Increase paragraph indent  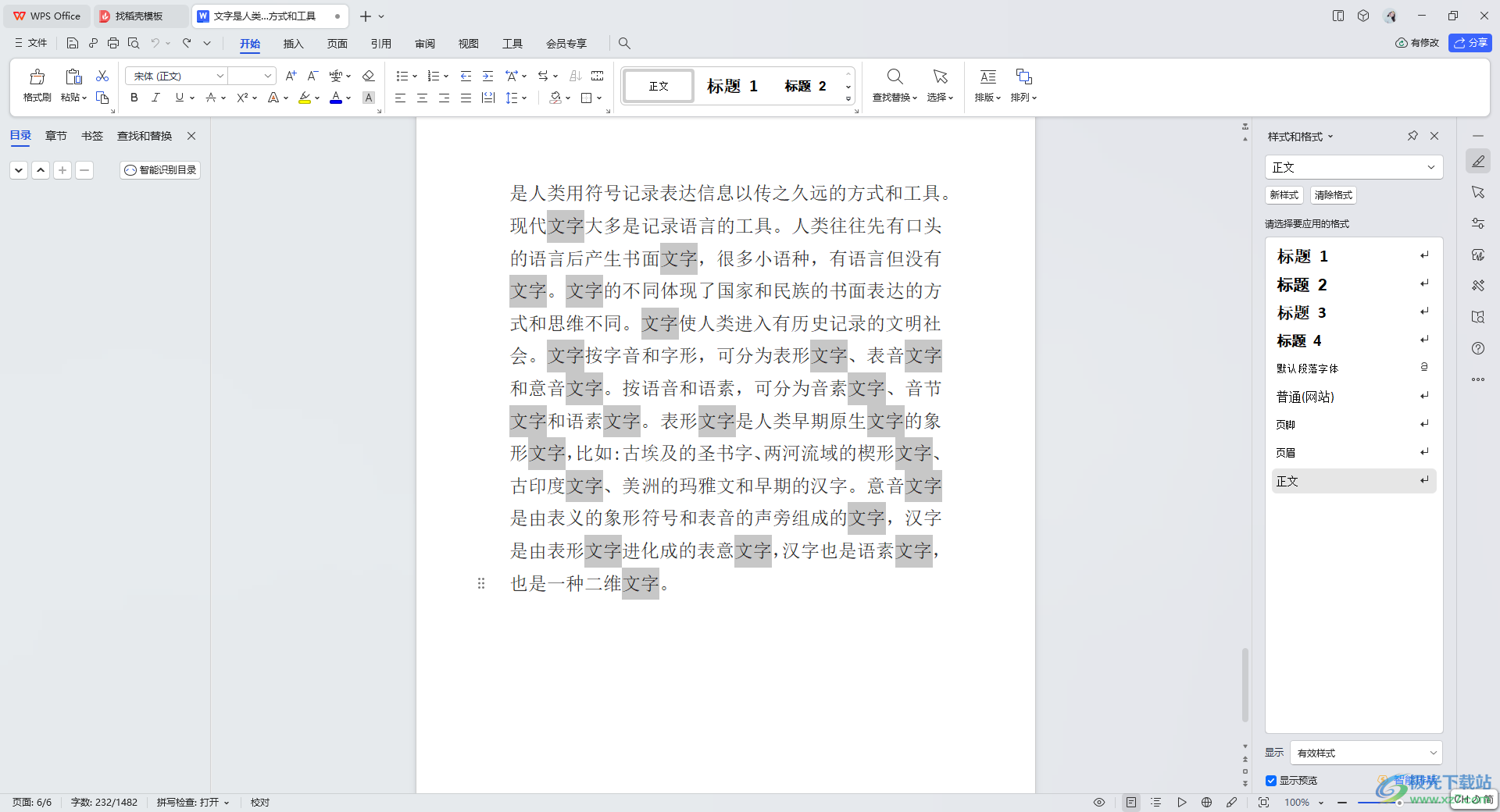pos(487,76)
